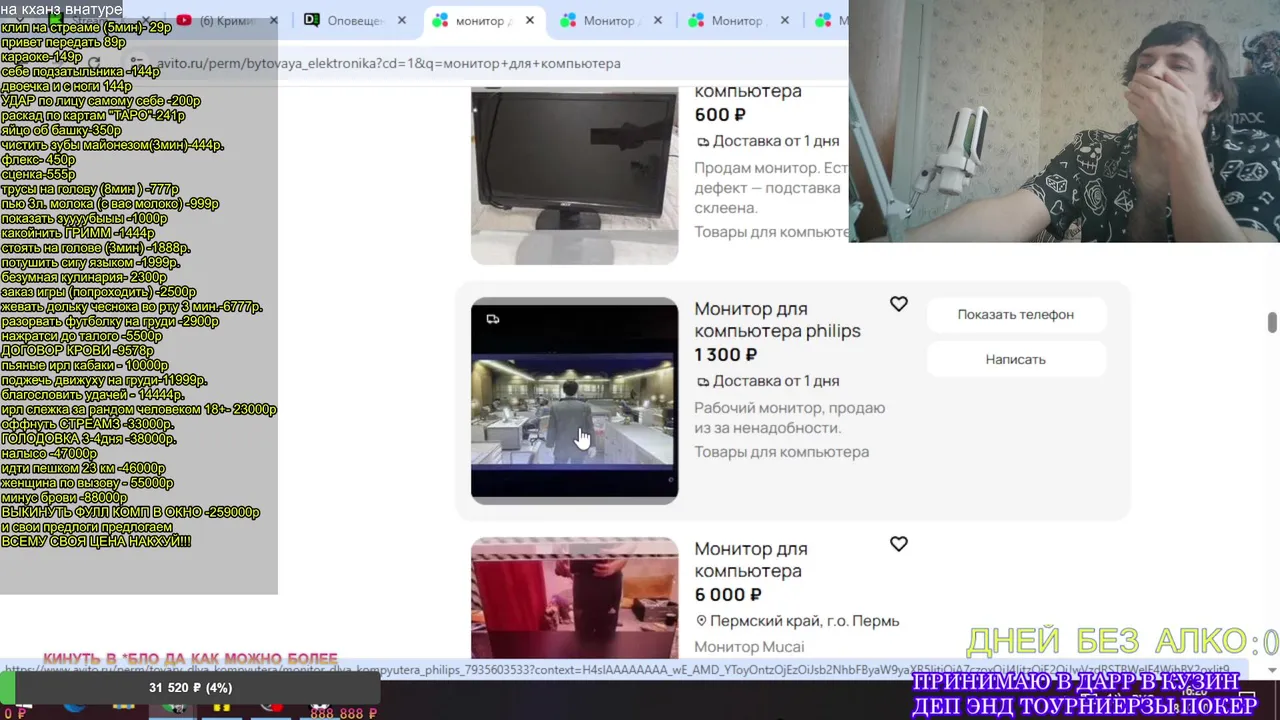Open the Philips monitor listing thumbnail
The width and height of the screenshot is (1280, 720).
(x=574, y=400)
